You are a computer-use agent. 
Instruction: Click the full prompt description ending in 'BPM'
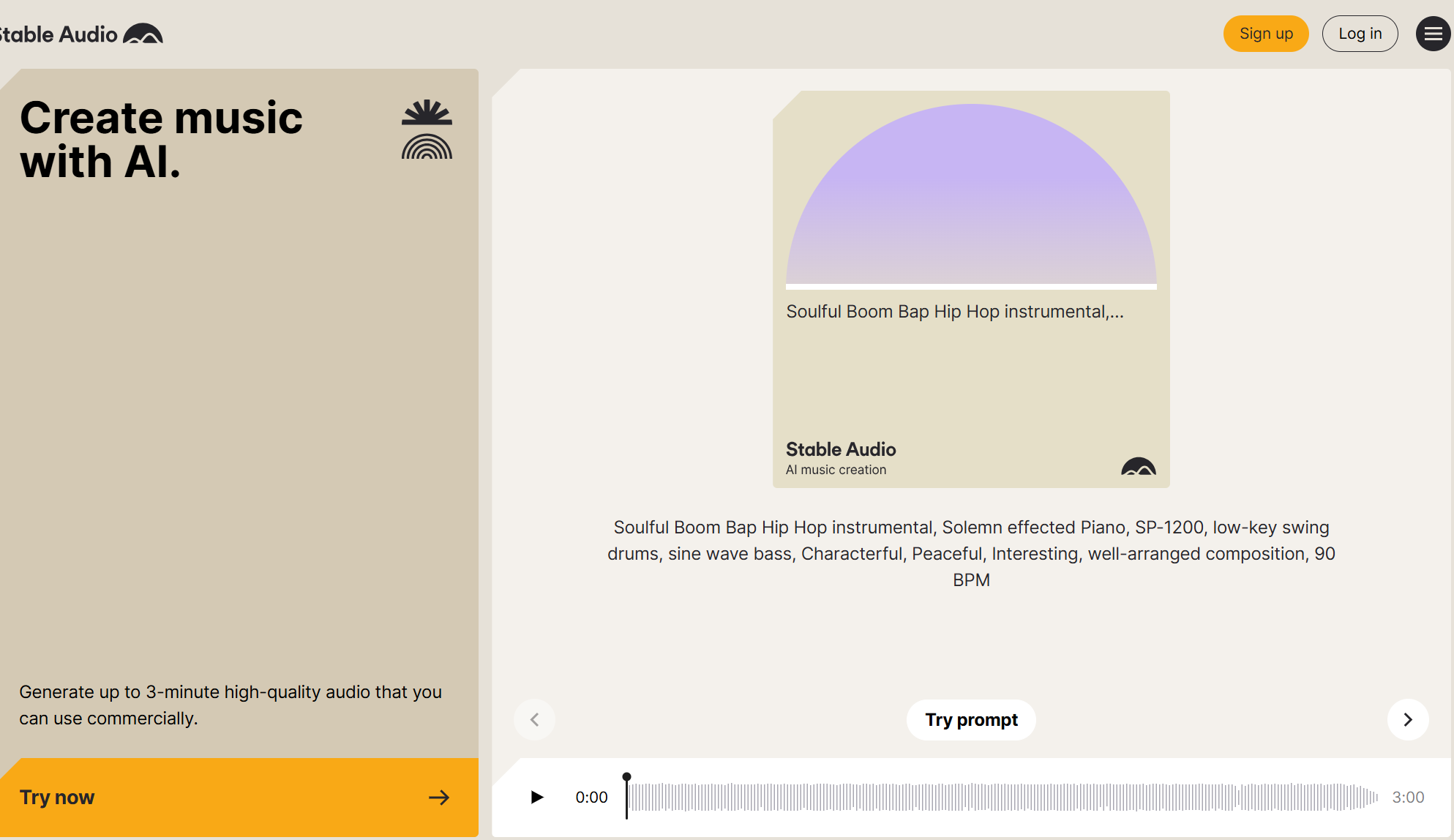pyautogui.click(x=971, y=554)
